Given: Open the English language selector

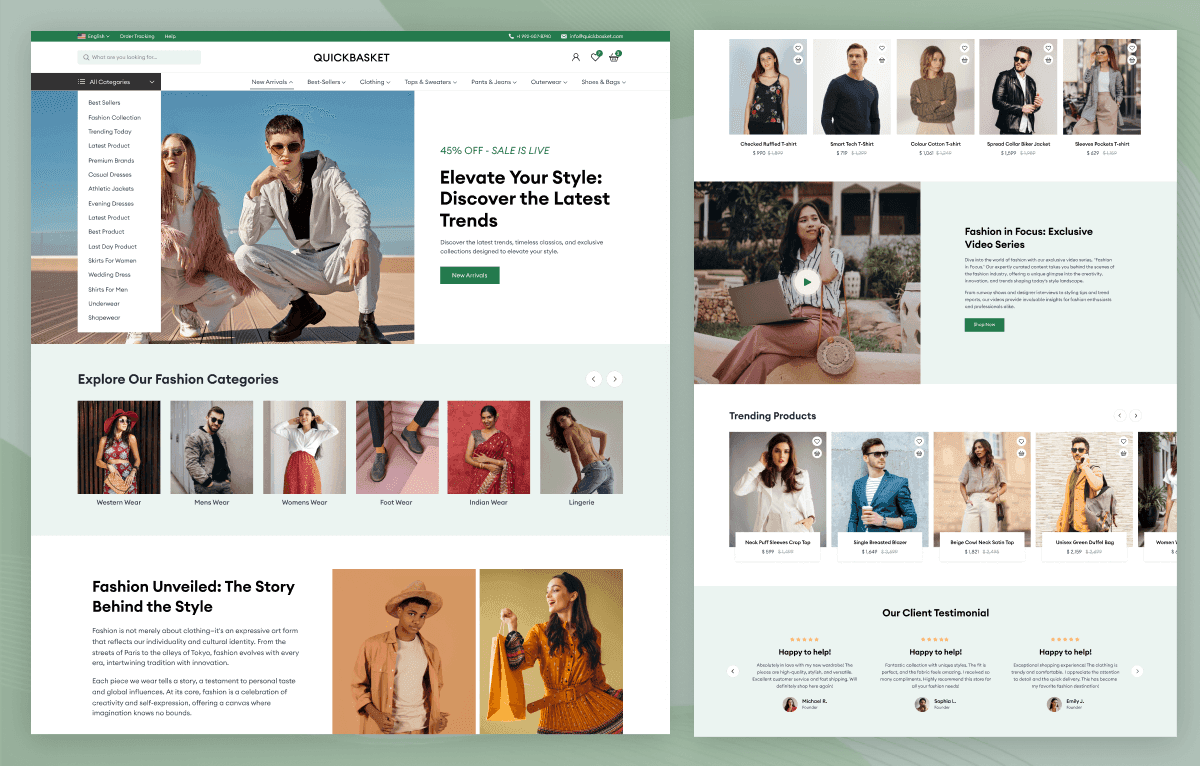Looking at the screenshot, I should click(x=94, y=35).
